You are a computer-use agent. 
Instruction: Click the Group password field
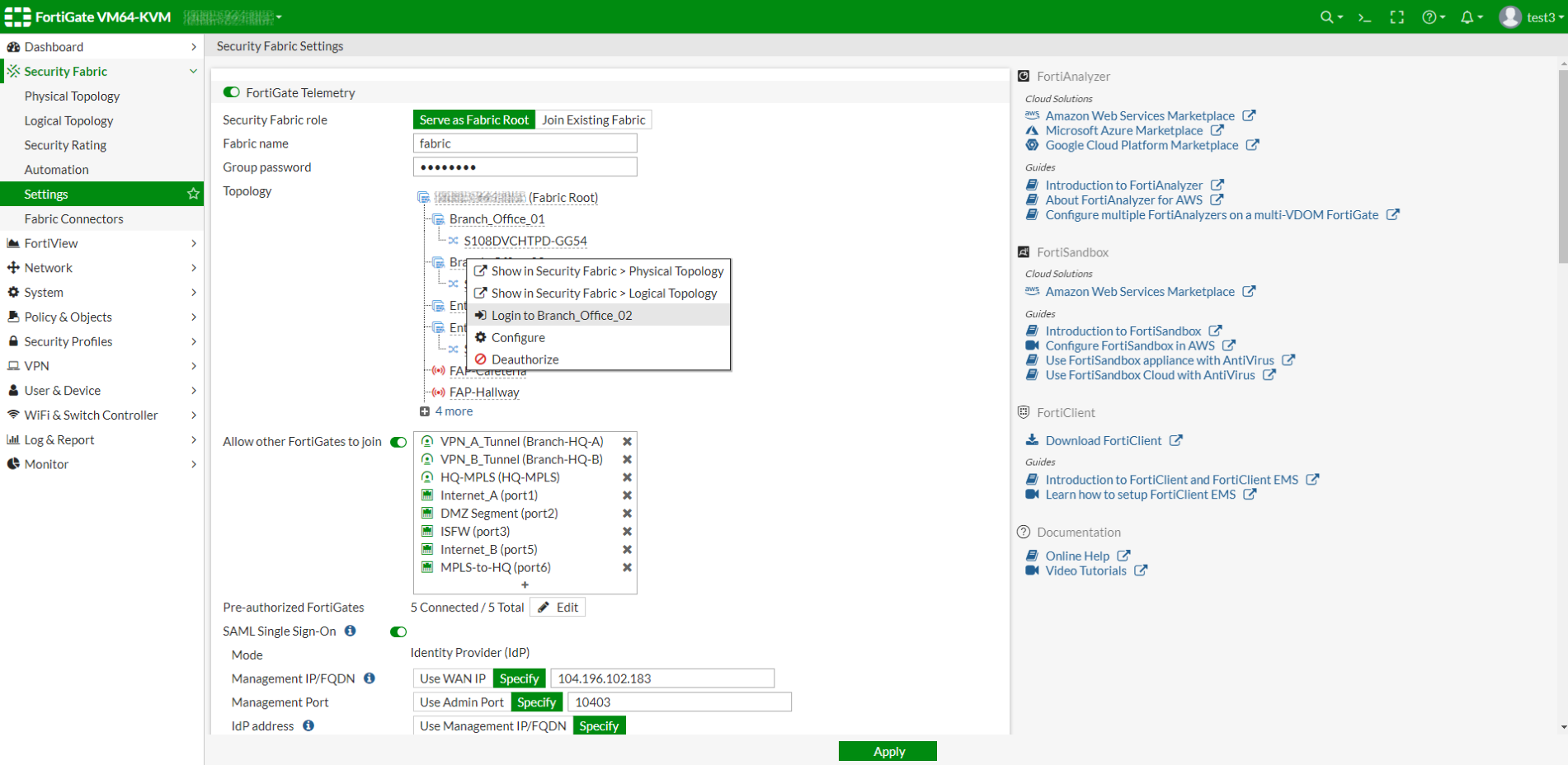point(525,167)
